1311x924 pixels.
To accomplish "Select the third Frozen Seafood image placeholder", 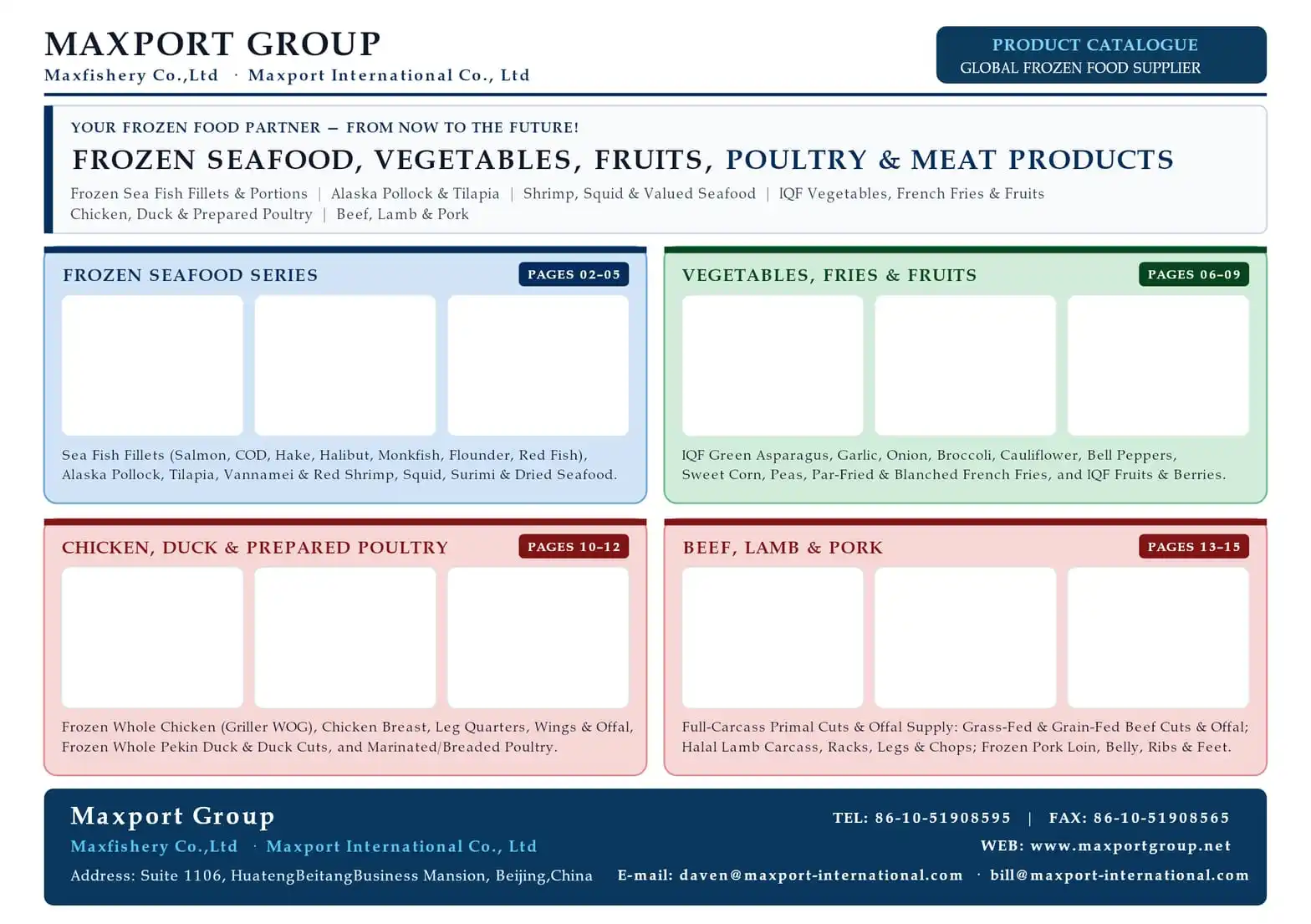I will (x=538, y=365).
